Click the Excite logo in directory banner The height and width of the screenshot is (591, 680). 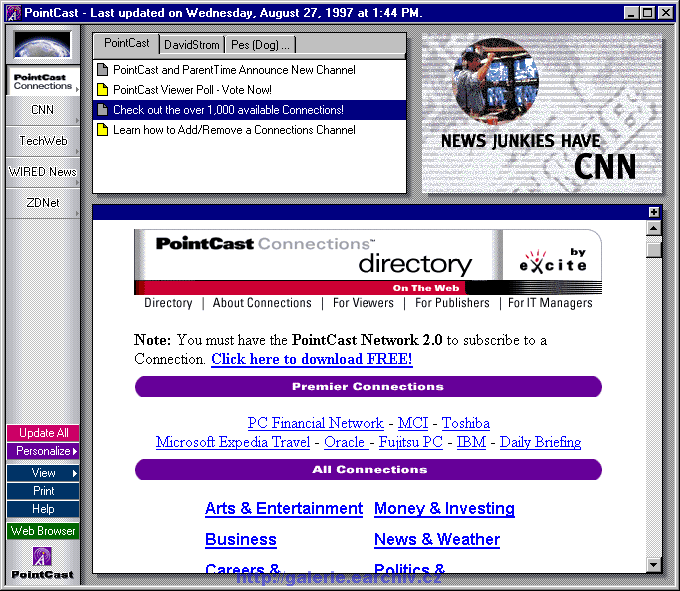pyautogui.click(x=553, y=261)
